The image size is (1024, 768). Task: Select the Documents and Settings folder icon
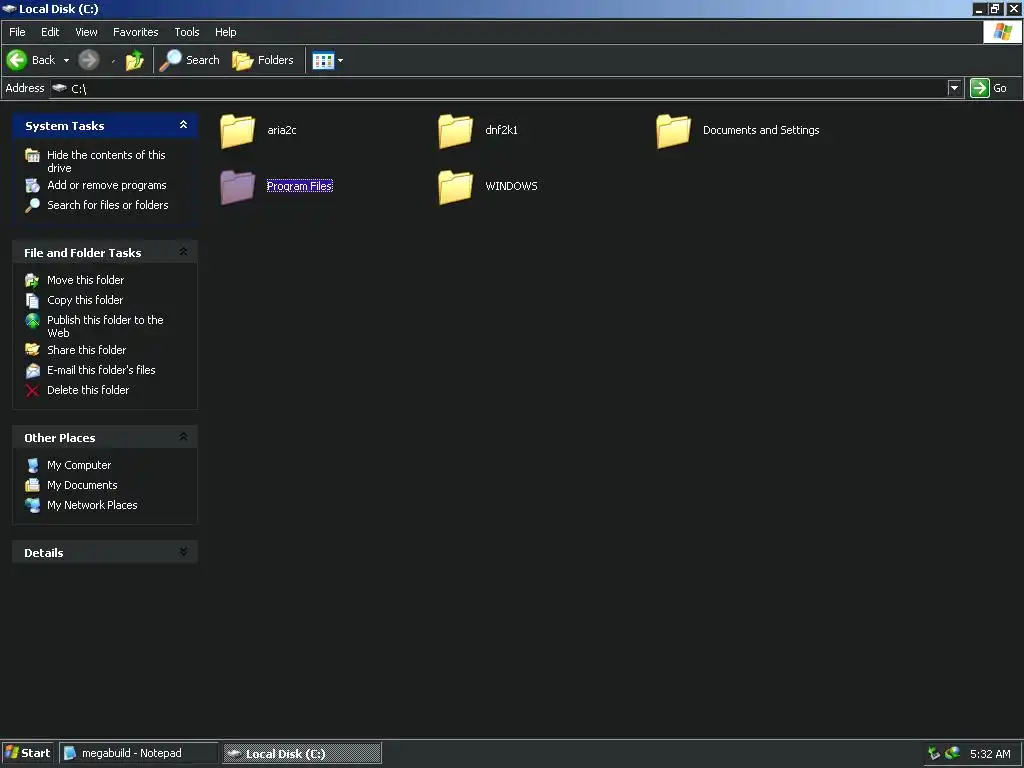pos(673,131)
